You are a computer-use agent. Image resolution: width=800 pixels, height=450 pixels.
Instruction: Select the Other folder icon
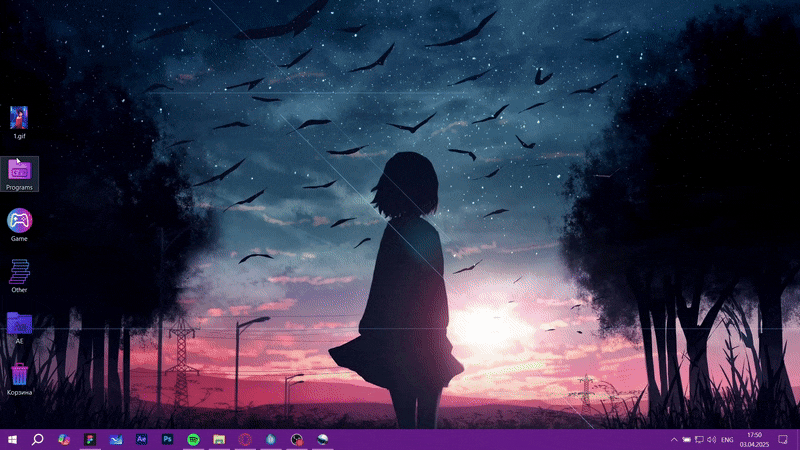coord(19,276)
